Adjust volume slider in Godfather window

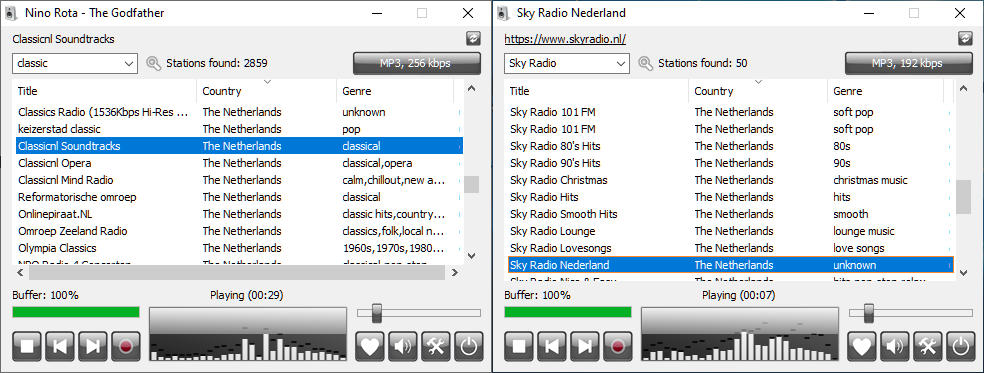point(377,312)
